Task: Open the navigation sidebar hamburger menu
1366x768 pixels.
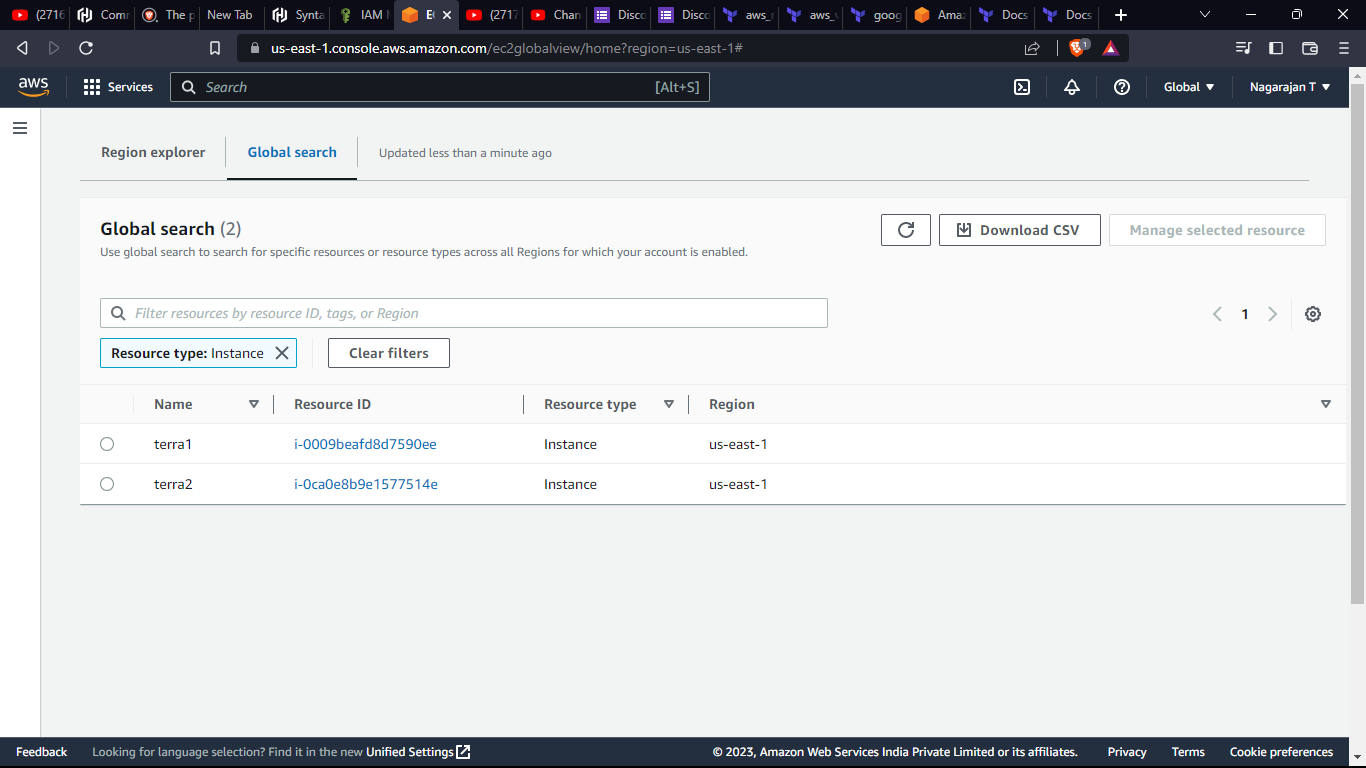Action: click(x=19, y=128)
